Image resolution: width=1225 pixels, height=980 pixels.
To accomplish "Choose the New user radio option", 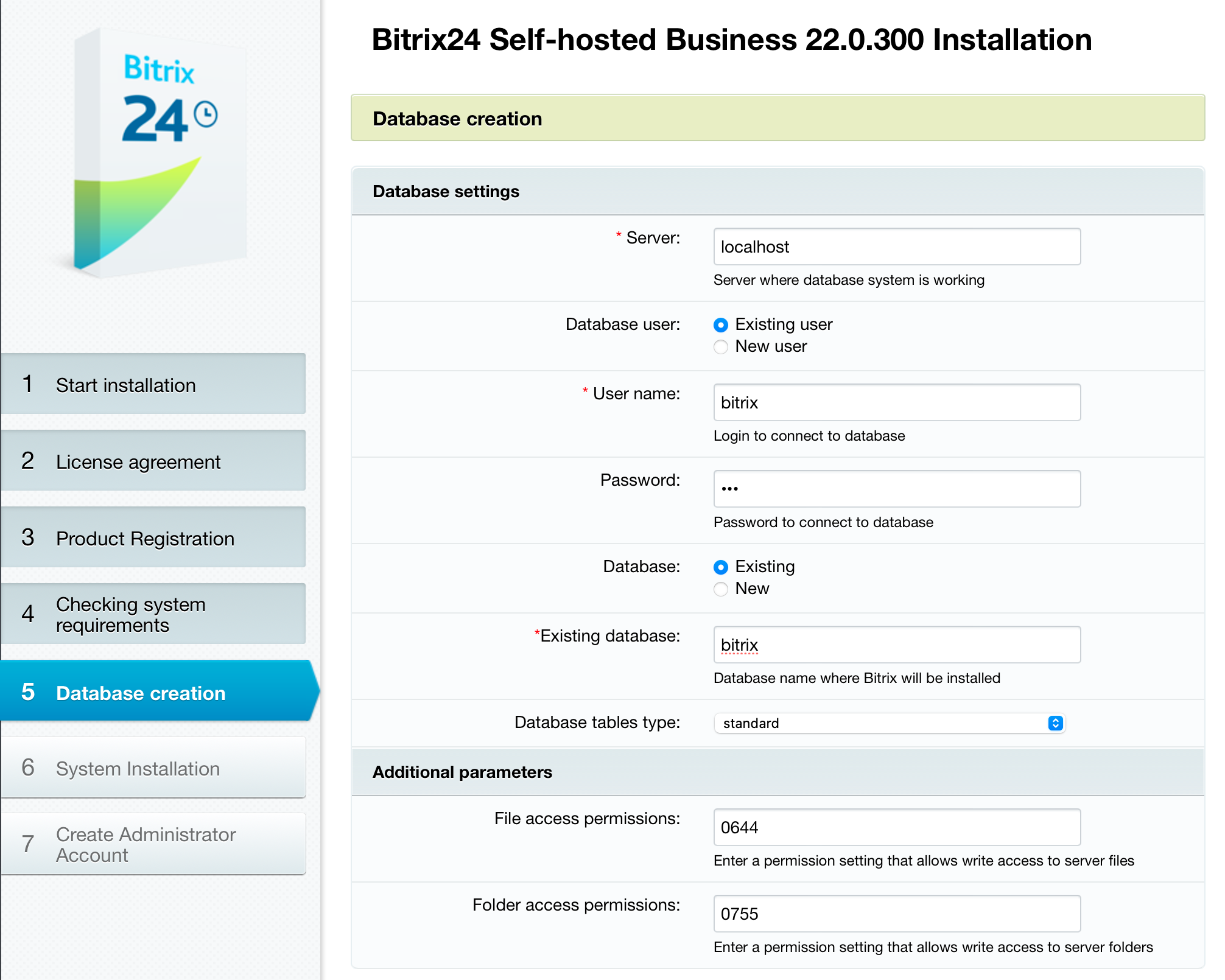I will (721, 347).
